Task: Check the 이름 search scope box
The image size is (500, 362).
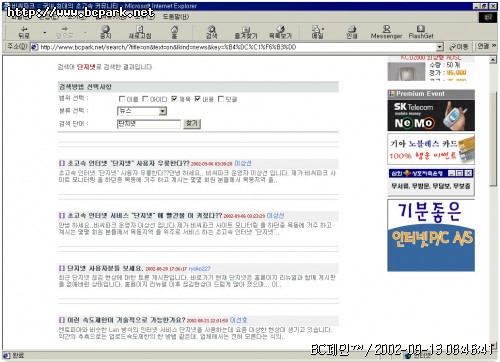Action: pos(122,99)
